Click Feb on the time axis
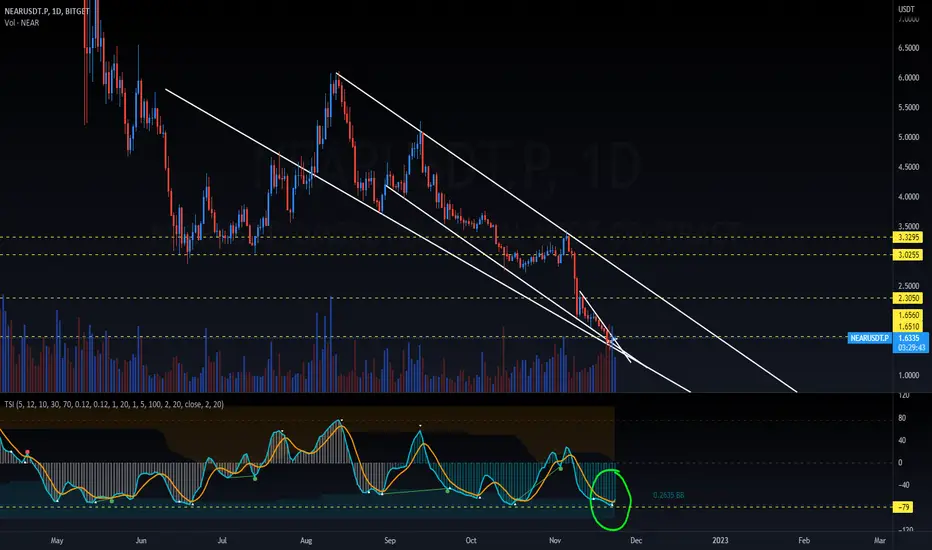The image size is (932, 550). 804,540
